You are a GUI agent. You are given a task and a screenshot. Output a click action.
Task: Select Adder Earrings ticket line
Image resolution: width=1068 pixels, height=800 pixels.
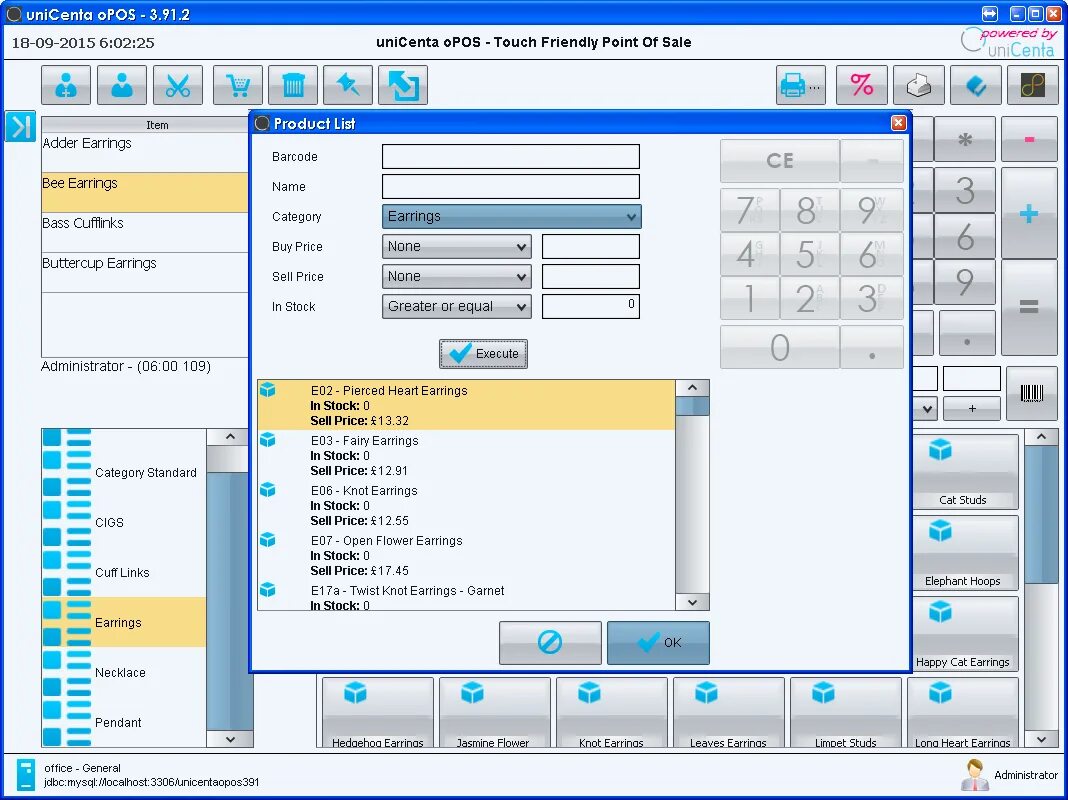pos(144,152)
